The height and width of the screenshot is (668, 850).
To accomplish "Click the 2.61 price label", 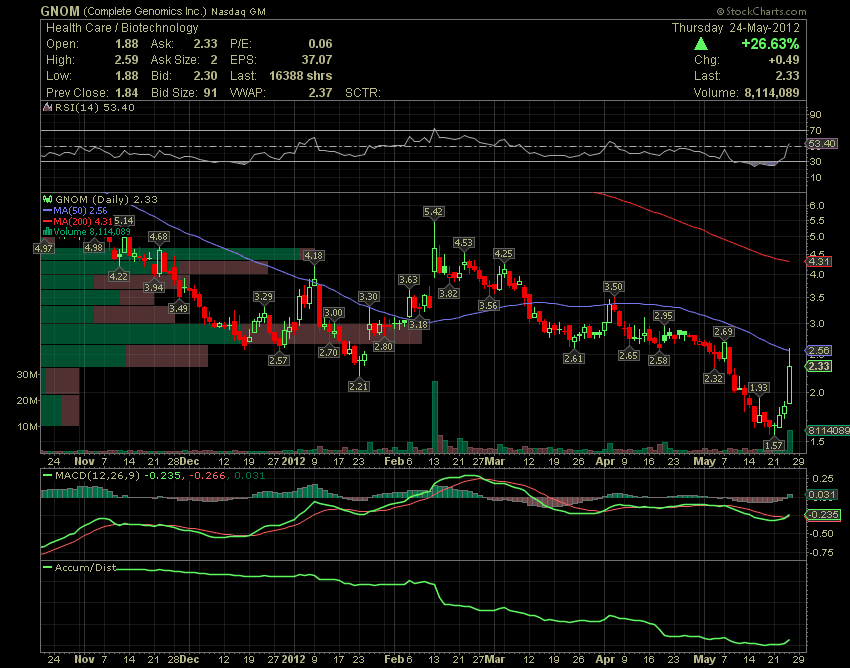I will (574, 358).
